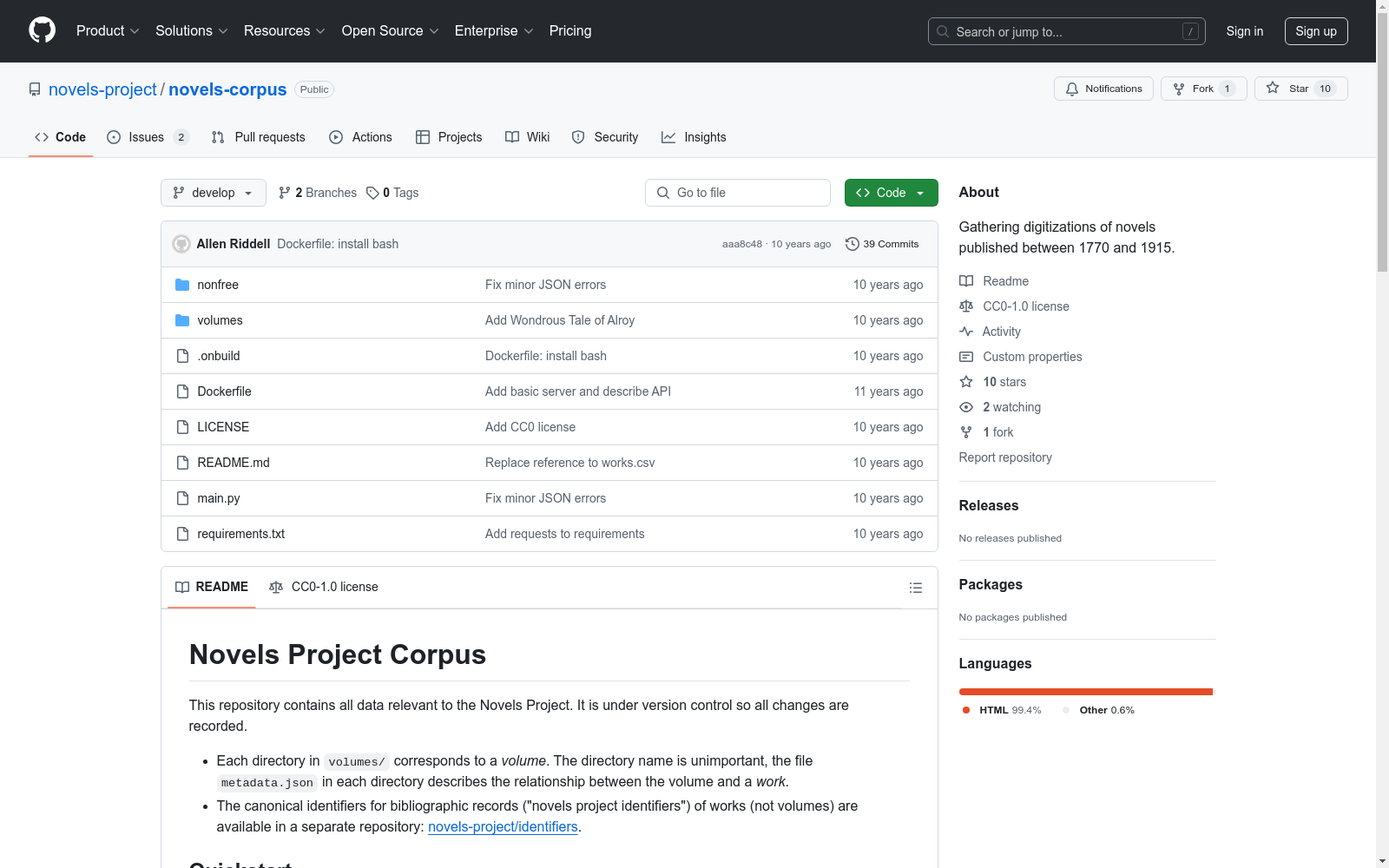Screen dimensions: 1389x868
Task: Expand the Open Source menu
Action: pos(391,31)
